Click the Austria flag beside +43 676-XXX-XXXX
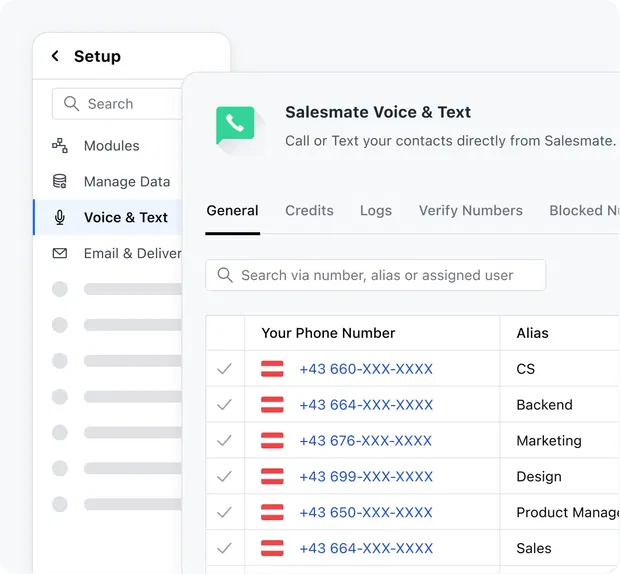Viewport: 620px width, 574px height. coord(272,440)
